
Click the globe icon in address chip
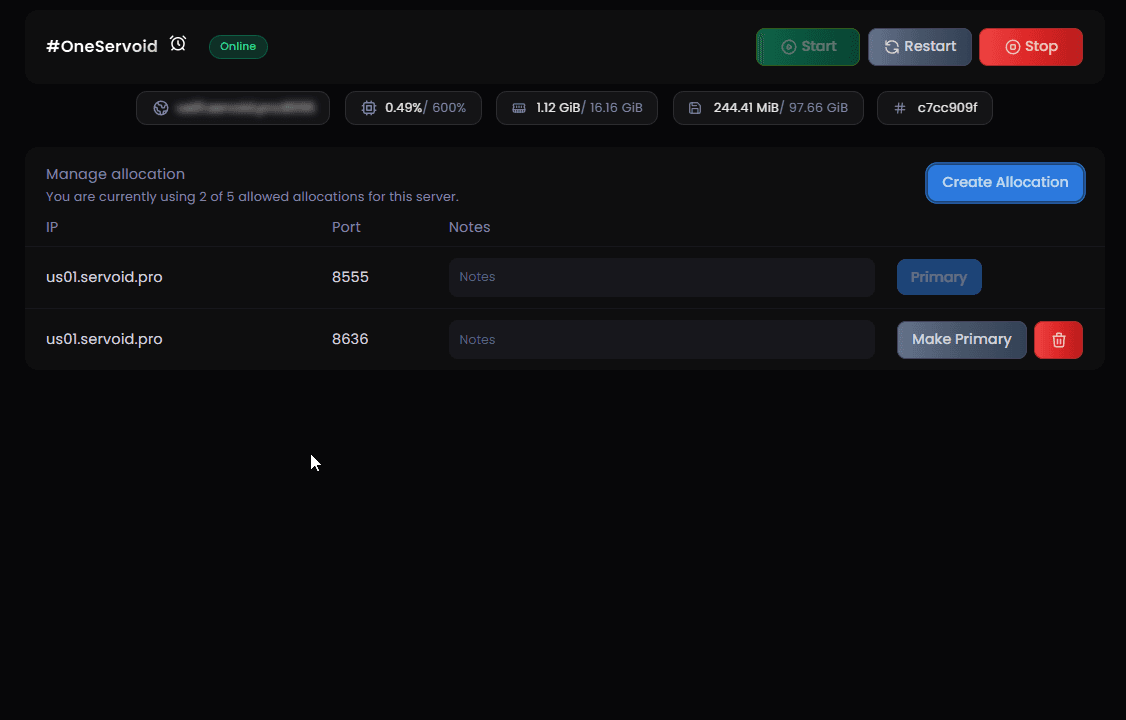click(160, 108)
